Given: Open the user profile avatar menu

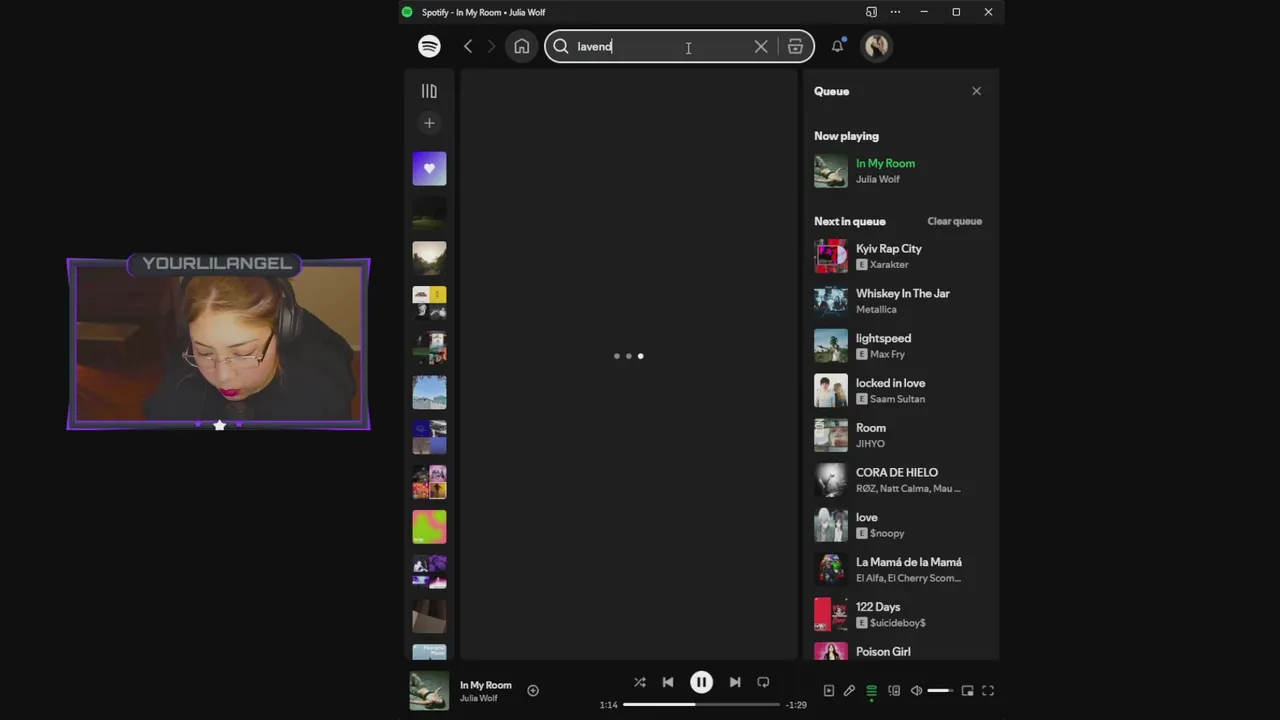Looking at the screenshot, I should pos(877,46).
